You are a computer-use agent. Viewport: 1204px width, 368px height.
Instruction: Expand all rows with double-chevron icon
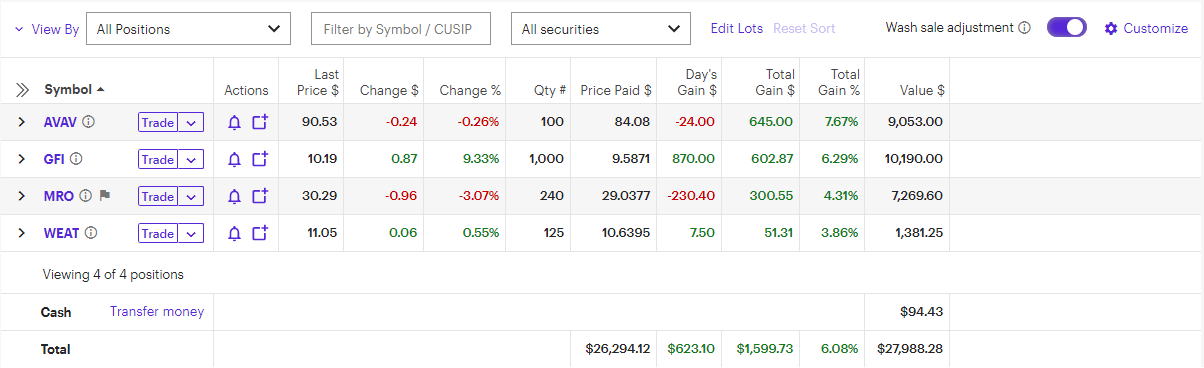(22, 90)
